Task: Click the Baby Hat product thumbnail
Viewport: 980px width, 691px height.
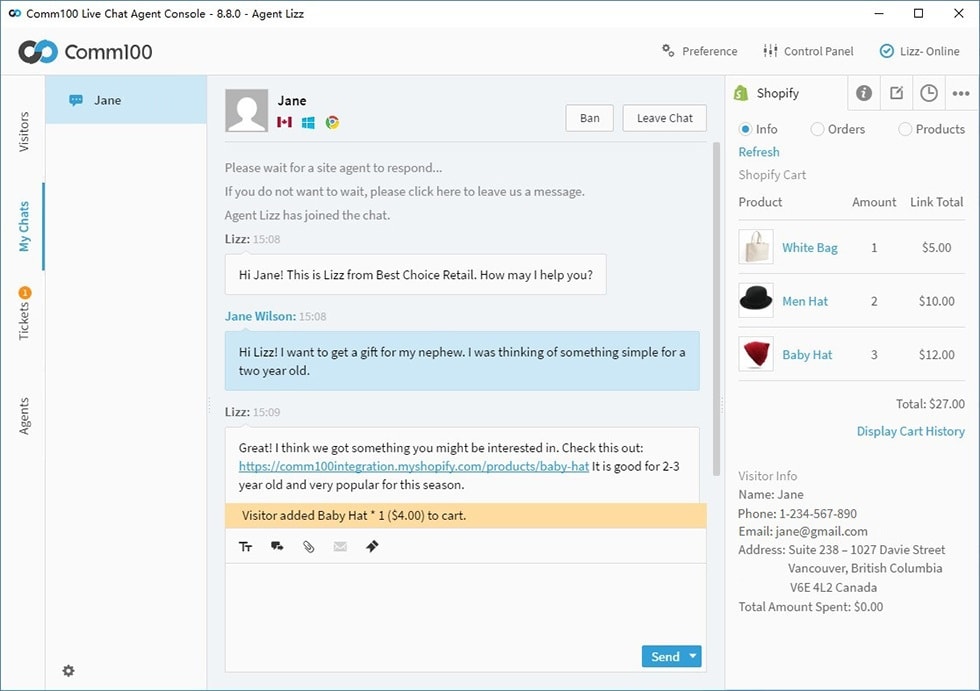Action: tap(756, 354)
